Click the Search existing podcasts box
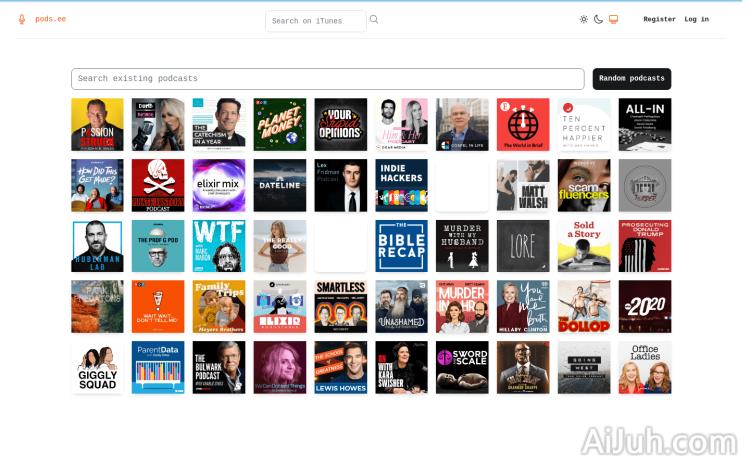The image size is (750, 468). (x=327, y=79)
